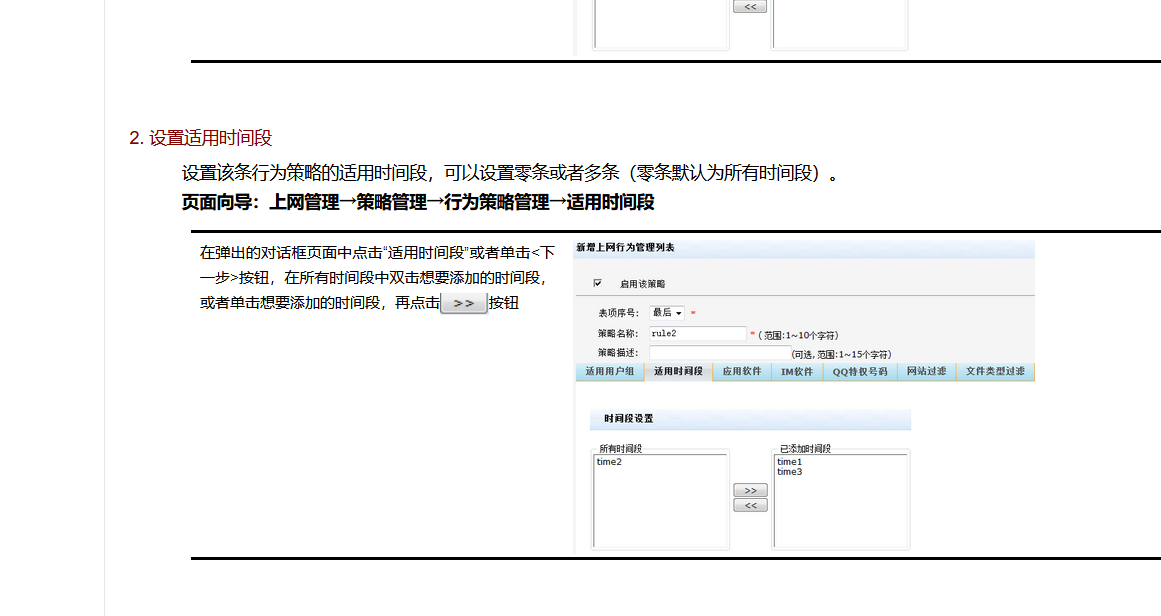The height and width of the screenshot is (616, 1161).
Task: Switch to the IM软件 tab
Action: pos(797,372)
